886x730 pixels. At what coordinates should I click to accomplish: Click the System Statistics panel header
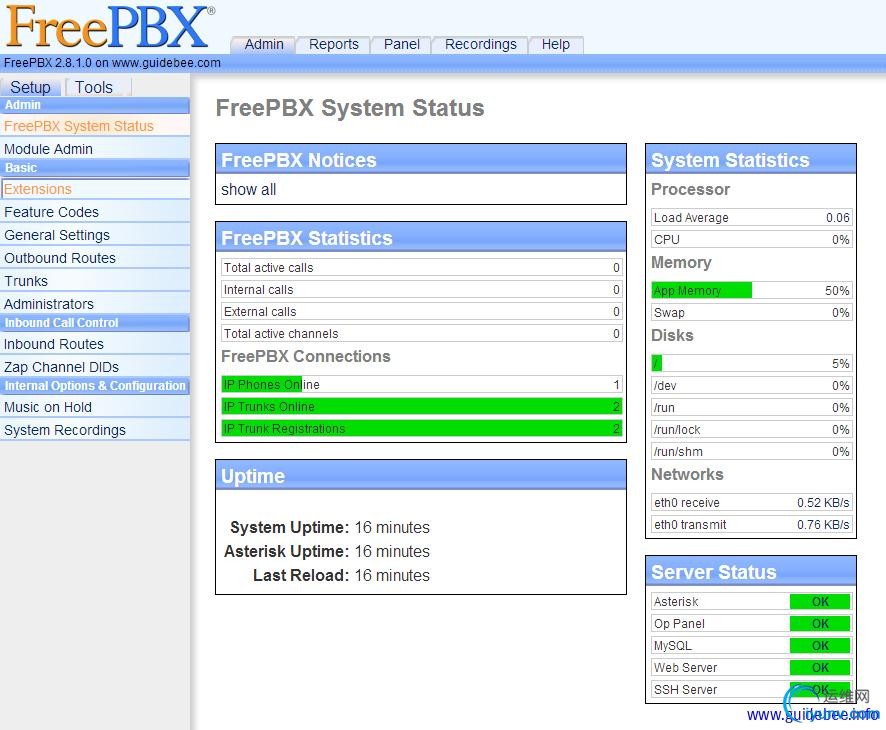point(751,159)
